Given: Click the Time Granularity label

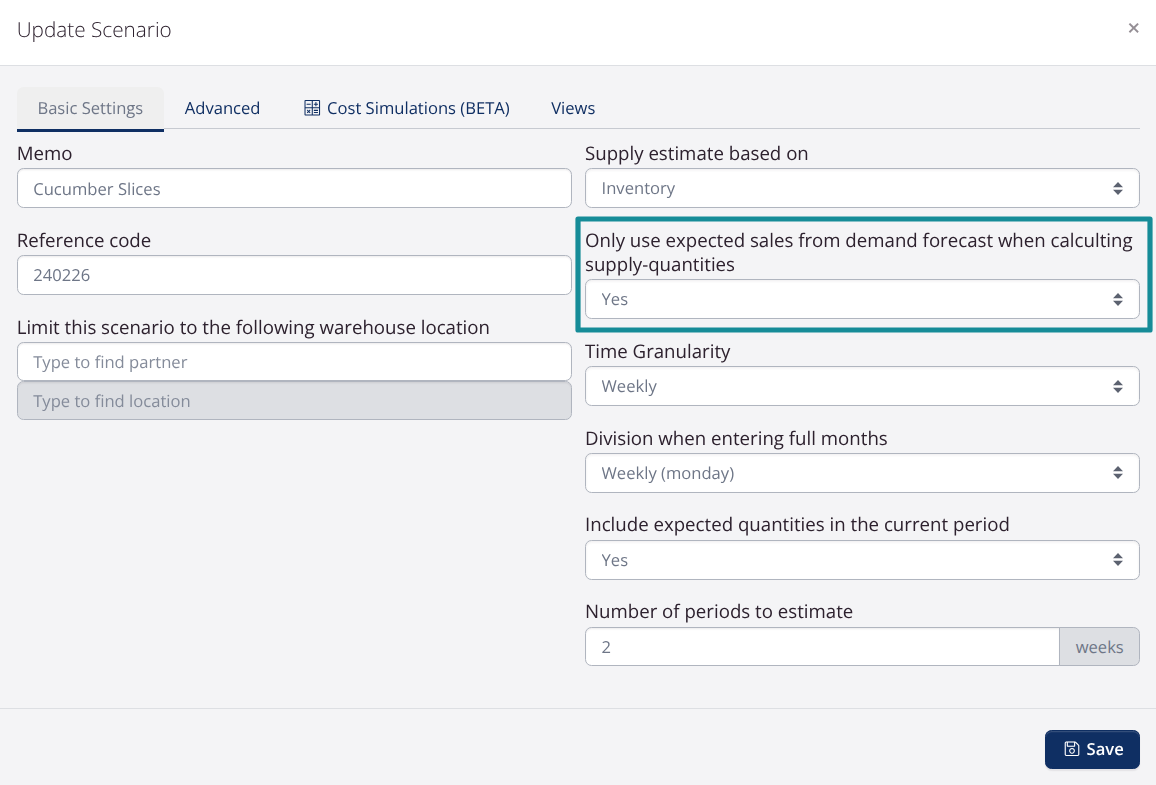Looking at the screenshot, I should pos(658,352).
